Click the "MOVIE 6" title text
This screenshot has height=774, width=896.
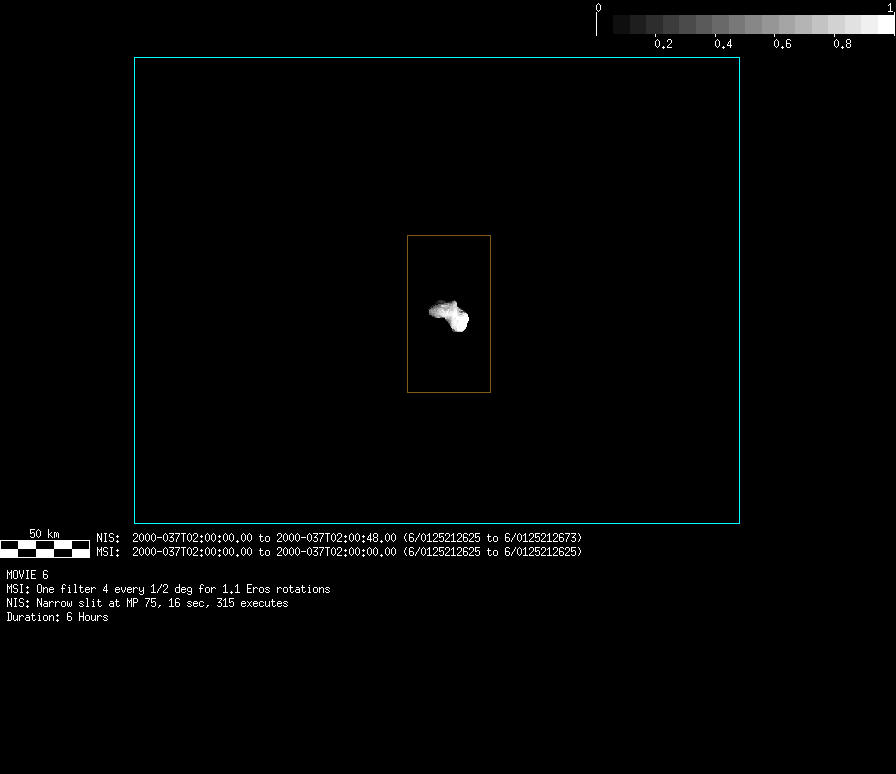(27, 575)
